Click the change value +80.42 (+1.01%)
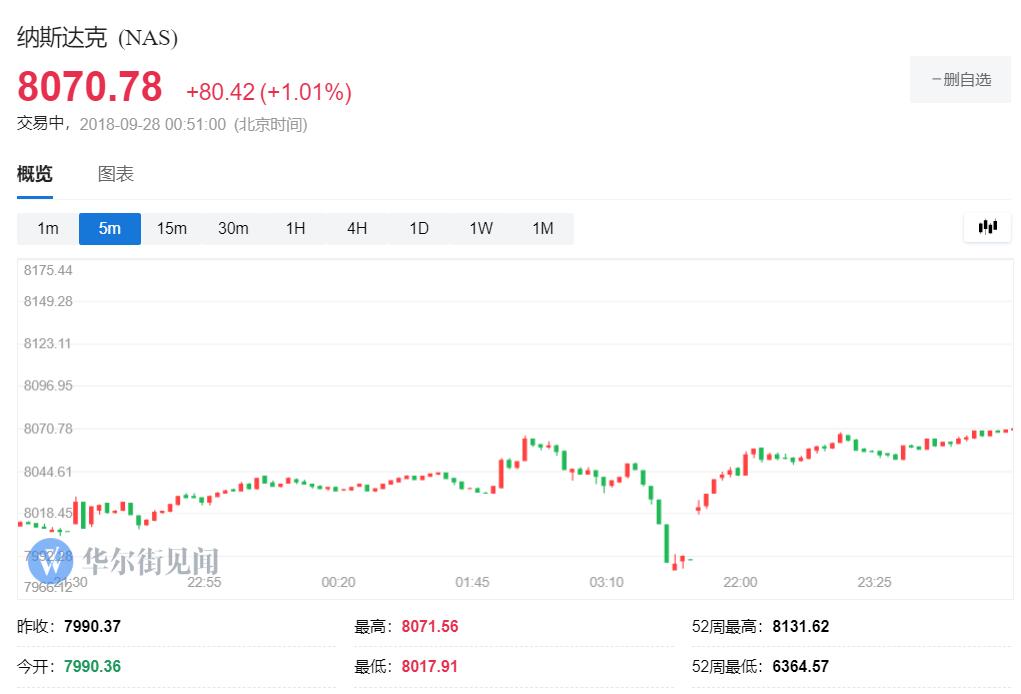1021x694 pixels. [x=269, y=92]
